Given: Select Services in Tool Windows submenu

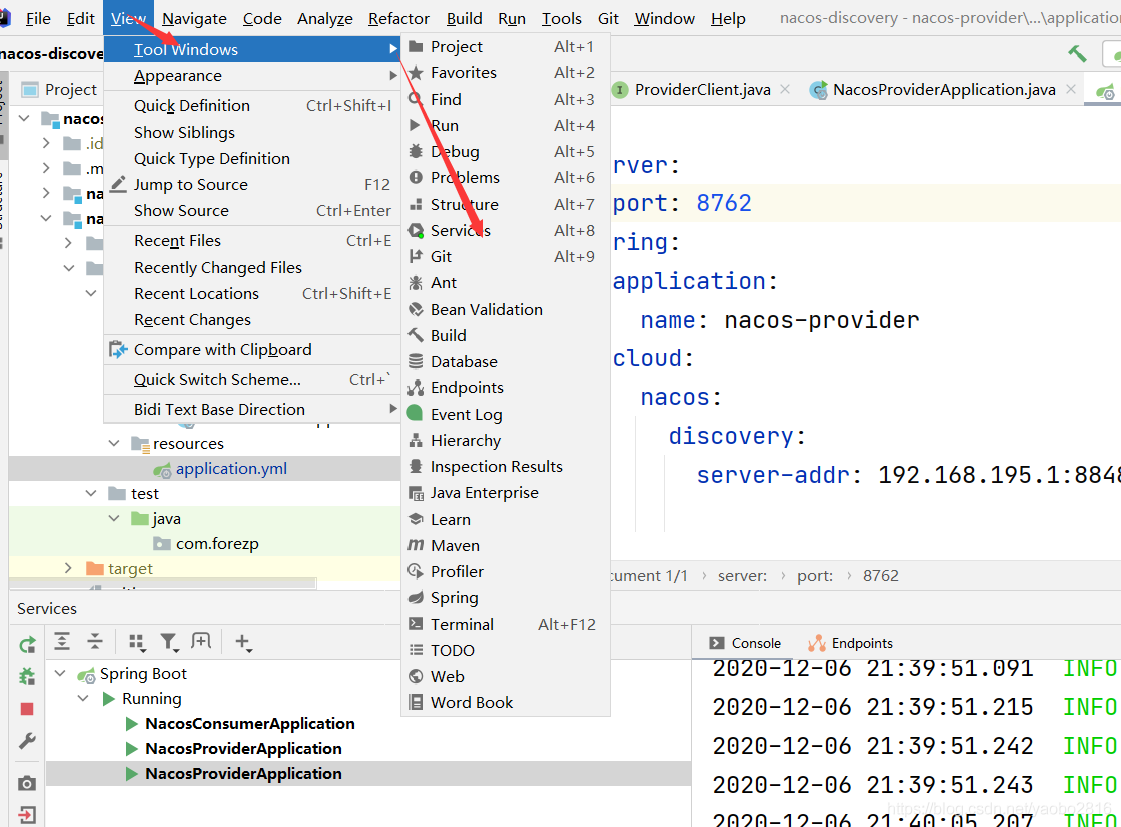Looking at the screenshot, I should (460, 230).
